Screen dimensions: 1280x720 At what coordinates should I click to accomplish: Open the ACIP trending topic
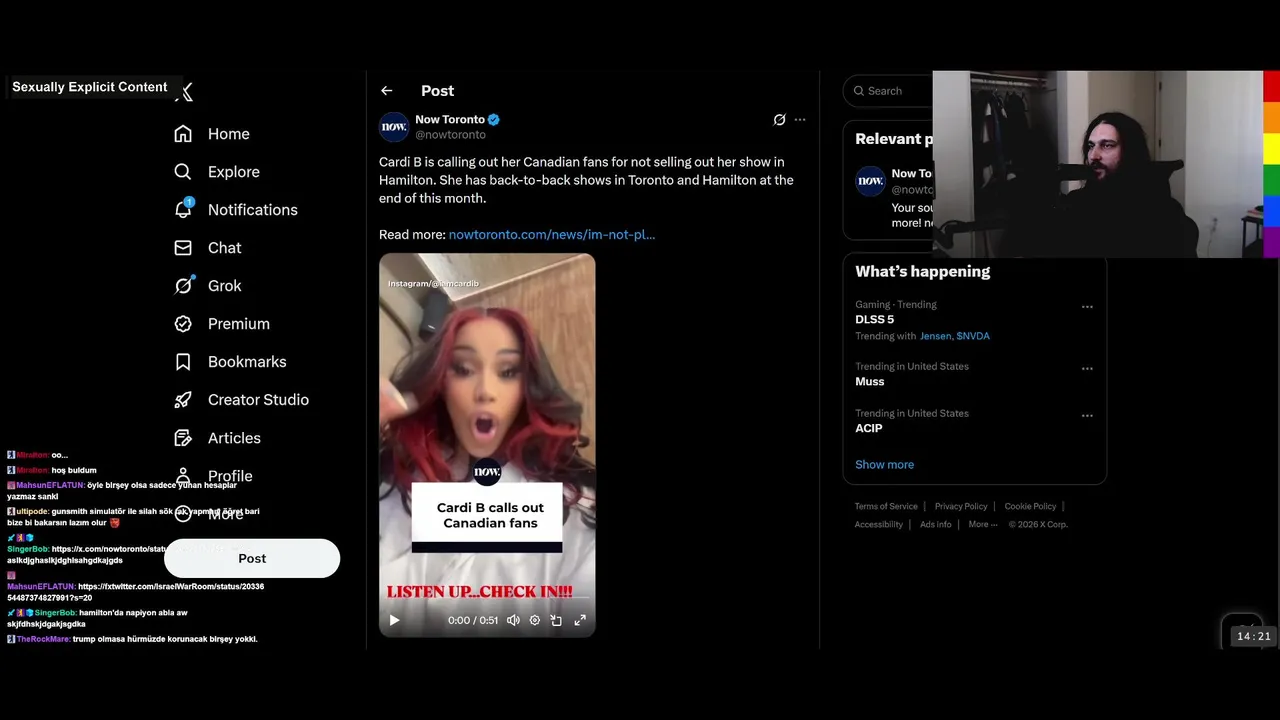click(x=869, y=428)
